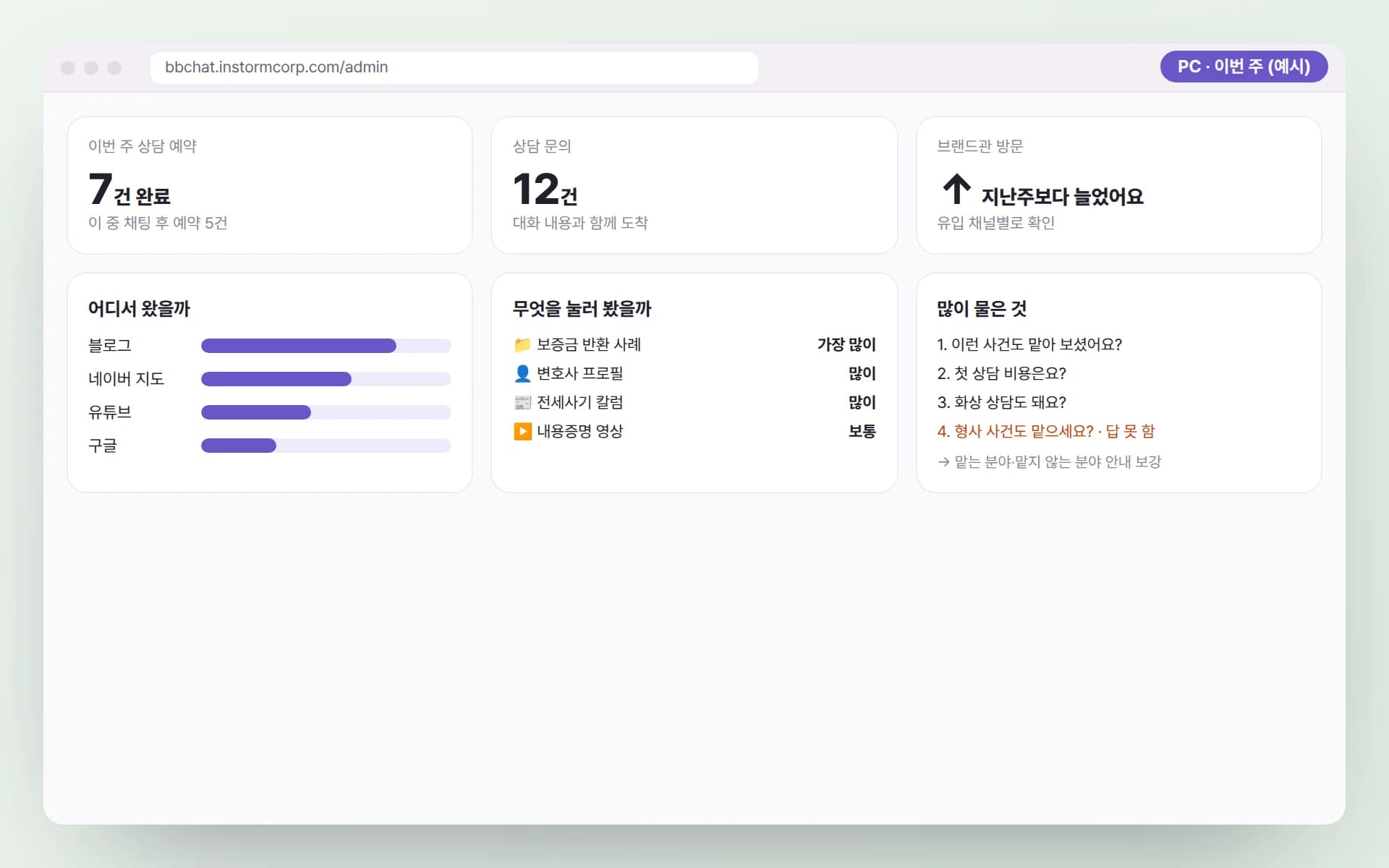Click the 맡는 분야·맡지 않는 분야 안내 보강 suggestion
The image size is (1389, 868).
[1049, 461]
